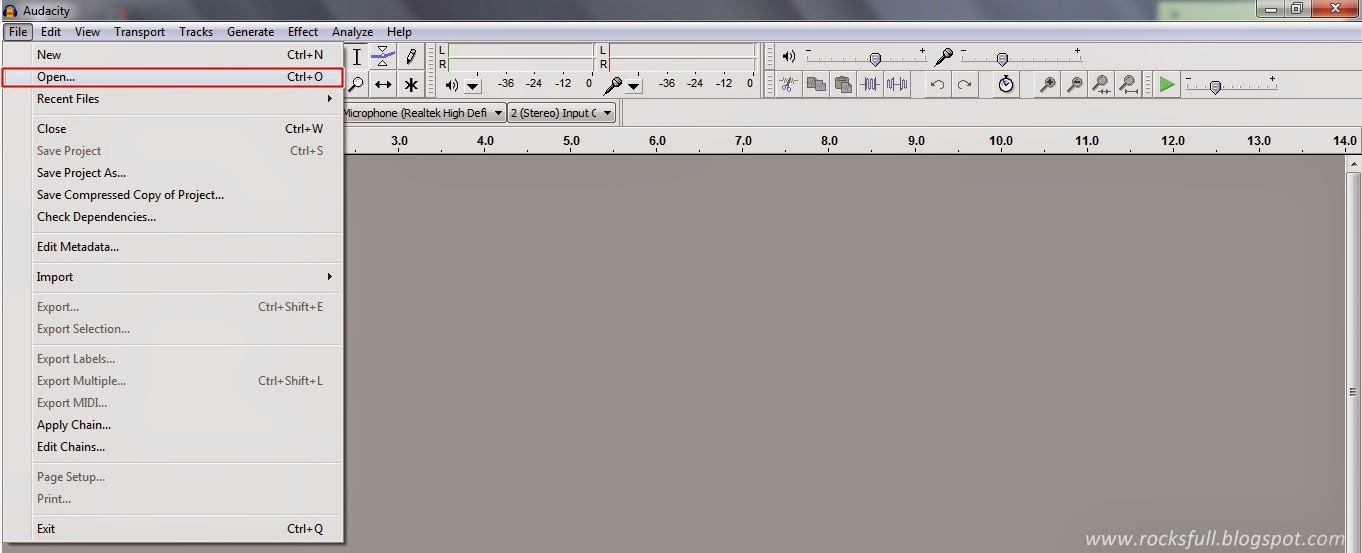Click the Copy icon in edit toolbar
This screenshot has width=1362, height=553.
click(x=816, y=84)
